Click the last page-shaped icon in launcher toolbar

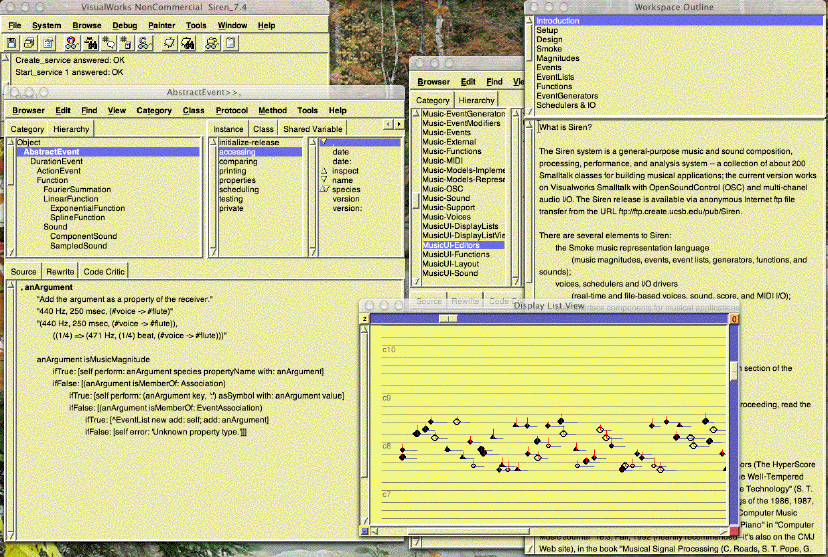(230, 43)
